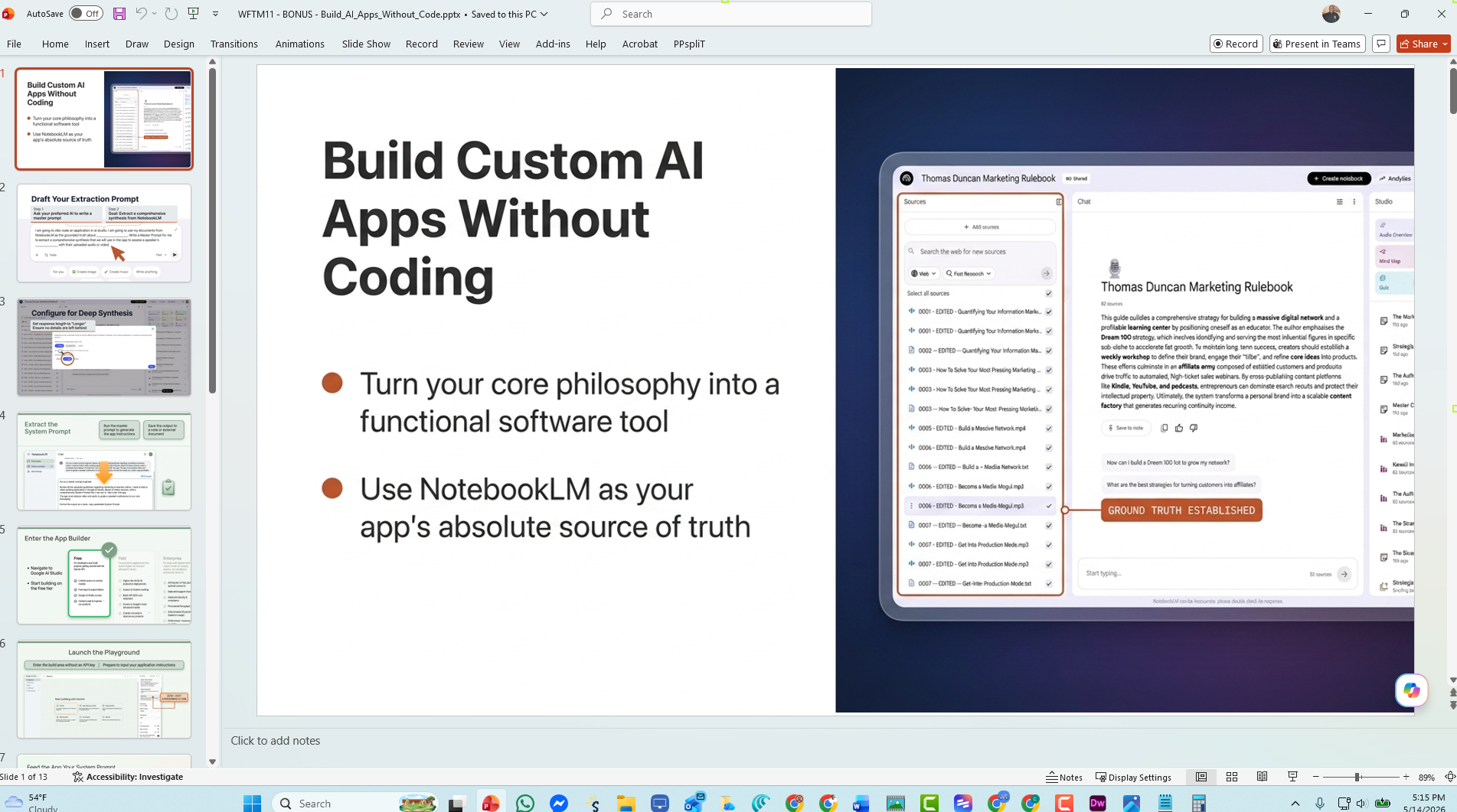The width and height of the screenshot is (1457, 812).
Task: Click the zoom out minus button
Action: point(1316,777)
